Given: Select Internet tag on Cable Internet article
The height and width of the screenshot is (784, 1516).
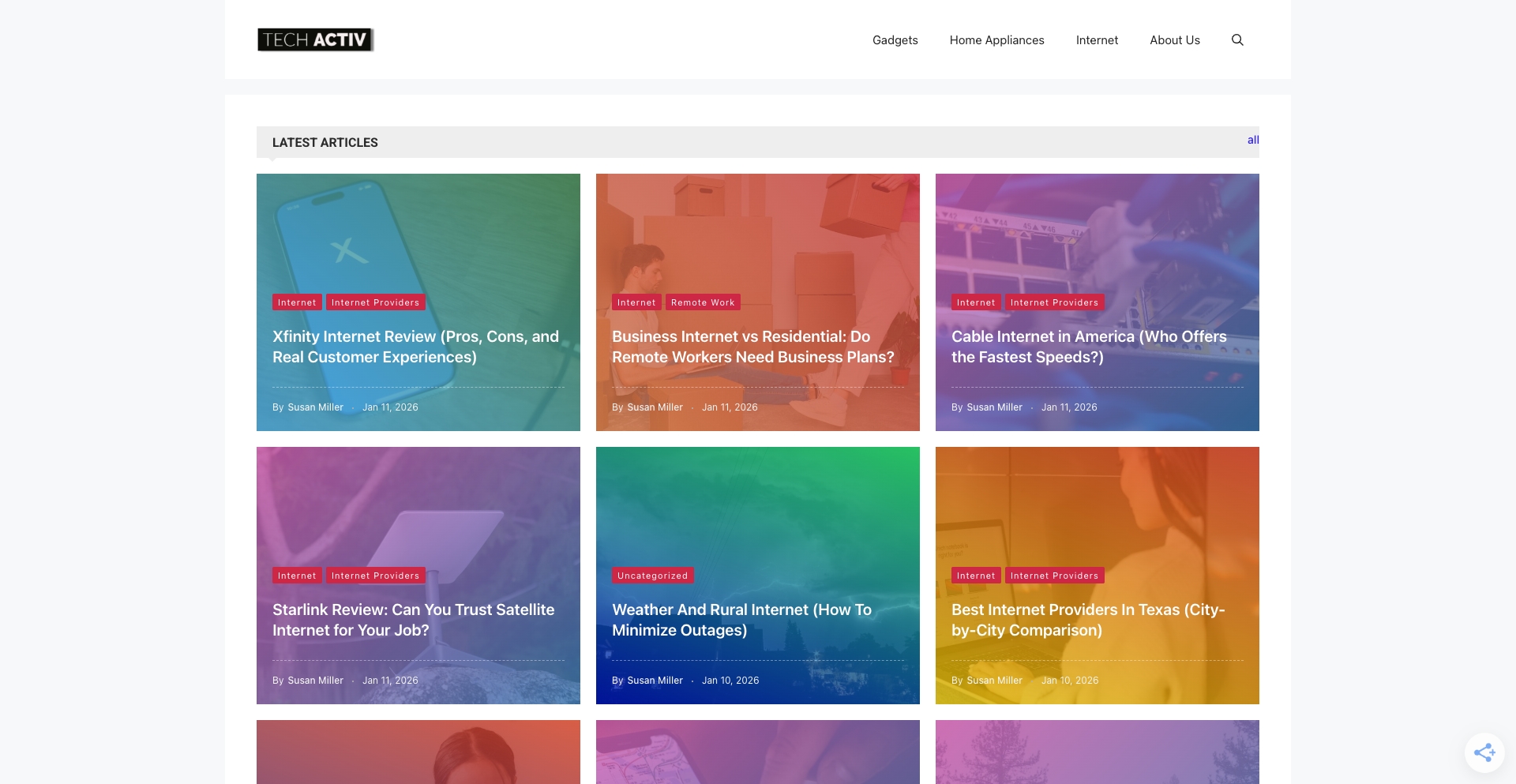Looking at the screenshot, I should pos(976,302).
